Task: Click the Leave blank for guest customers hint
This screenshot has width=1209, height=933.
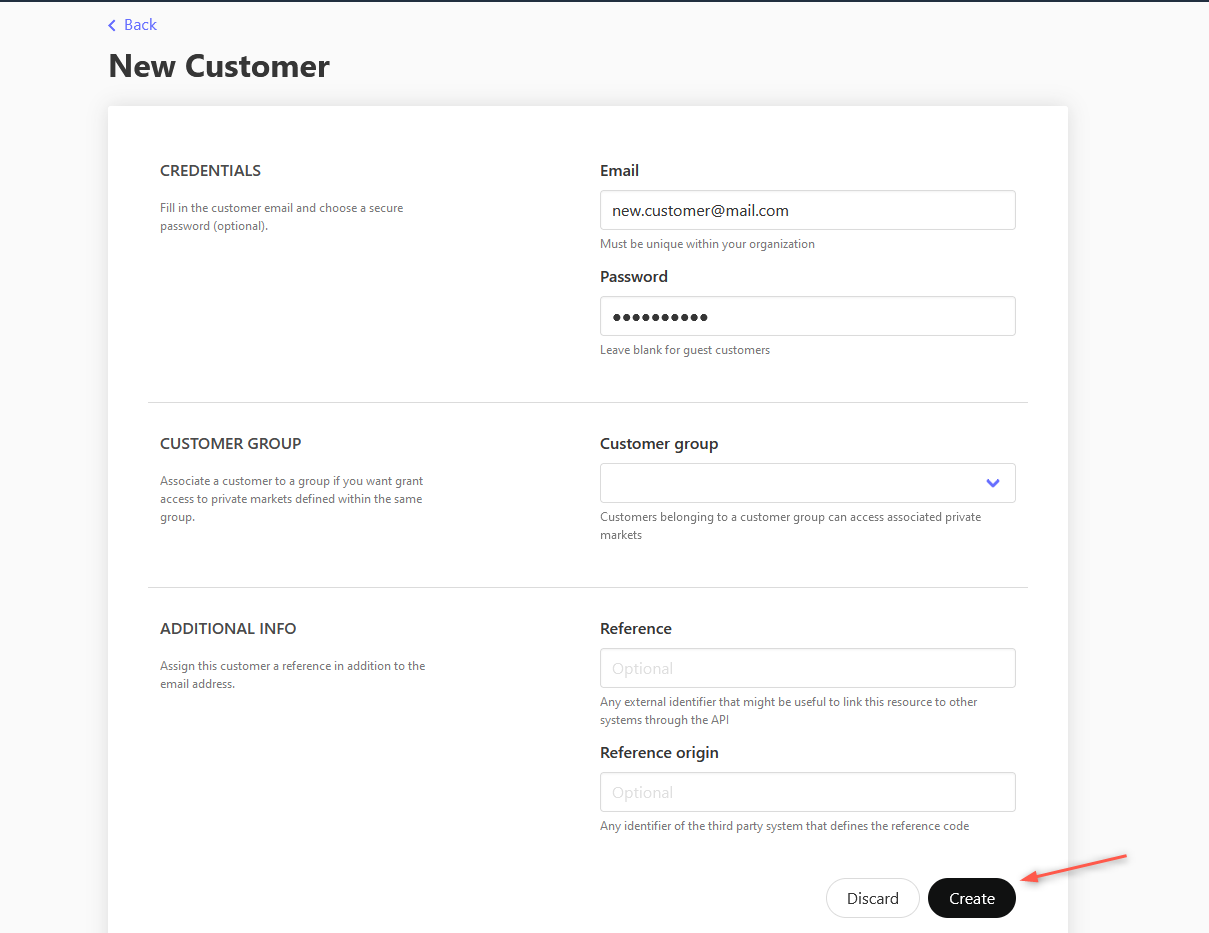Action: click(684, 349)
